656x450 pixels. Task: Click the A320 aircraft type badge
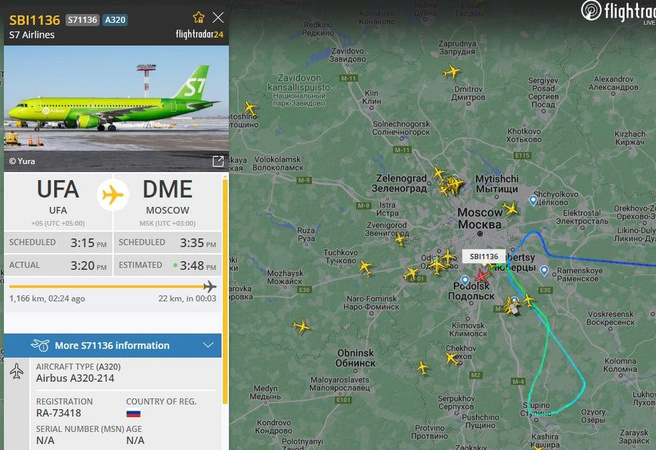click(x=115, y=20)
